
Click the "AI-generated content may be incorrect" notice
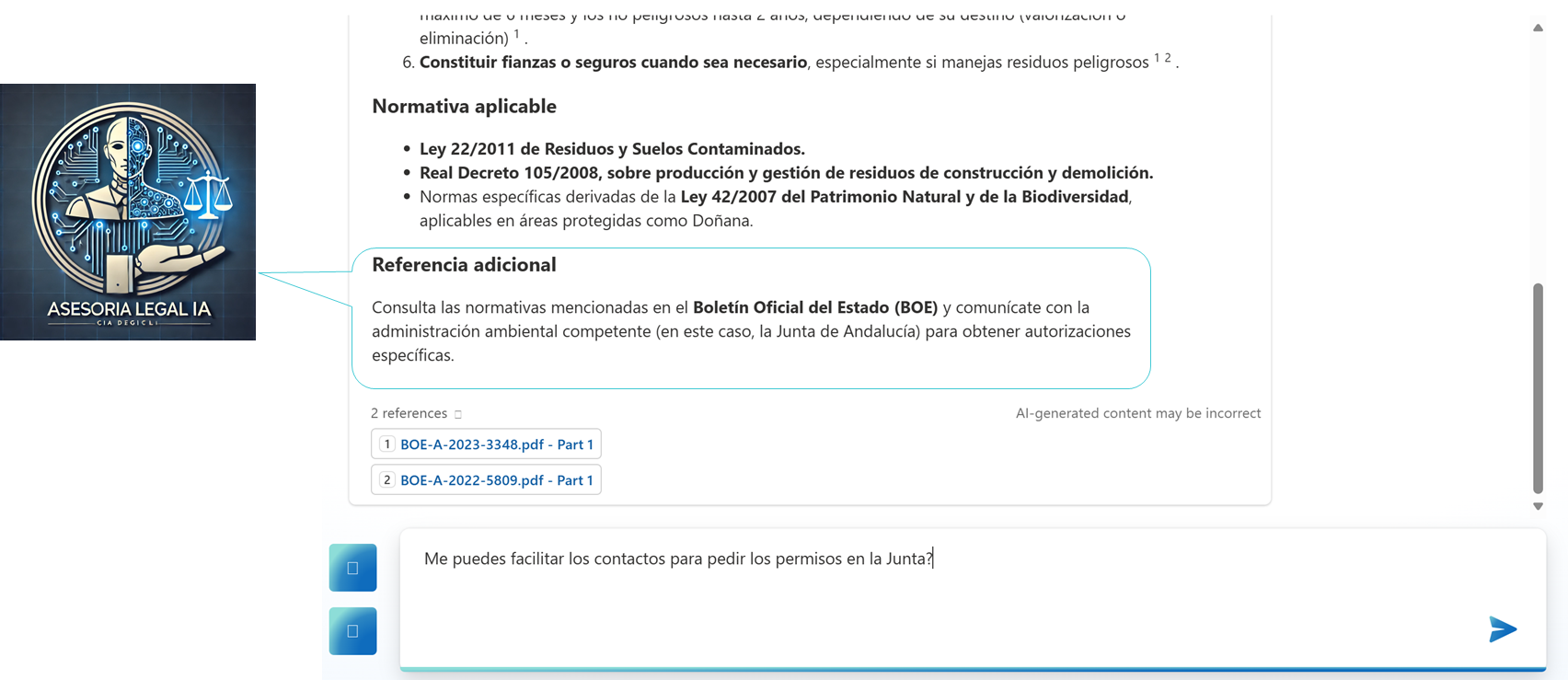click(1137, 414)
